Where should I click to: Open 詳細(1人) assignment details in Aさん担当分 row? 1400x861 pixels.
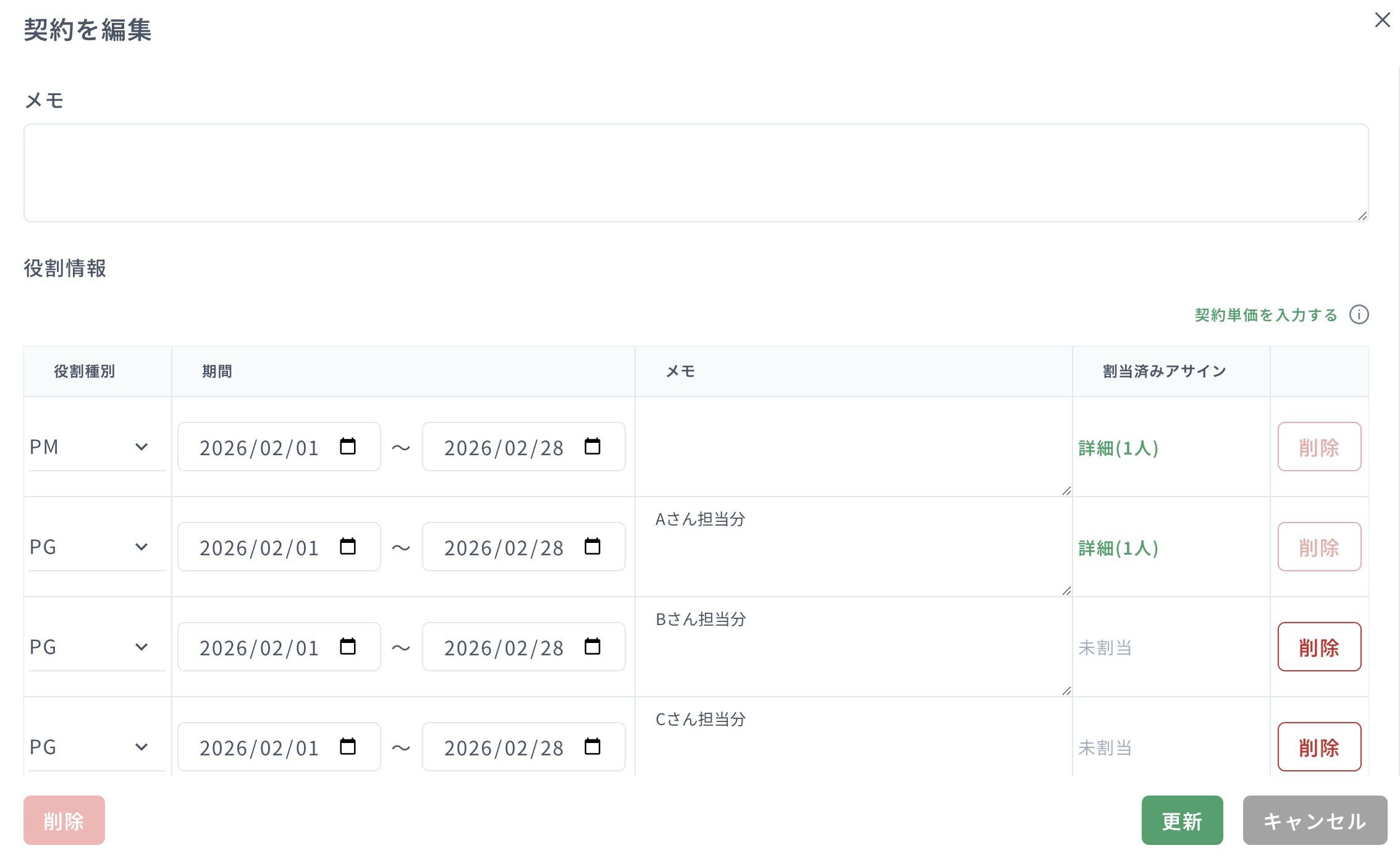pyautogui.click(x=1118, y=548)
